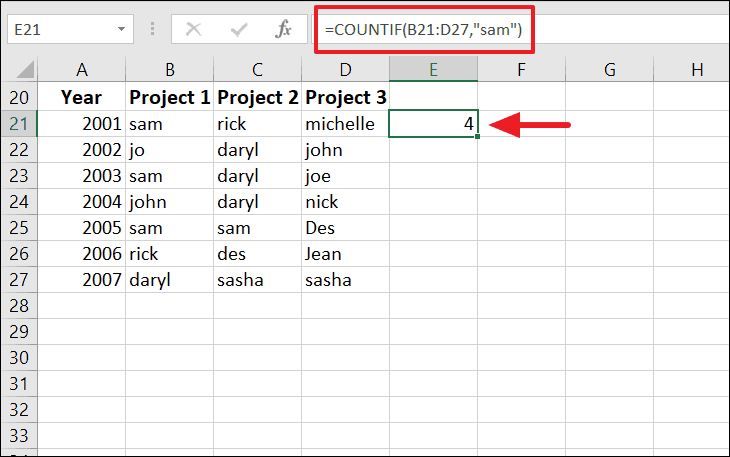Image resolution: width=730 pixels, height=457 pixels.
Task: Select row 23 header
Action: [19, 175]
